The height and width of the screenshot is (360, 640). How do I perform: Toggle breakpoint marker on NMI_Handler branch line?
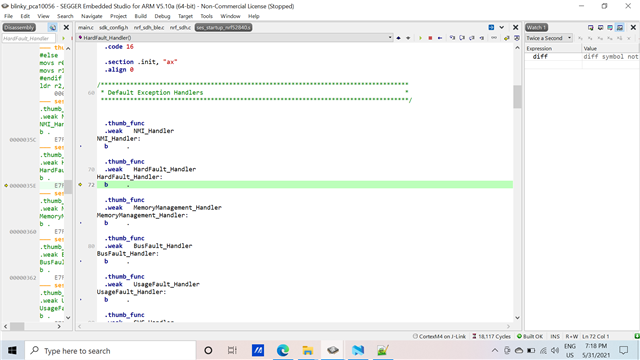click(80, 146)
